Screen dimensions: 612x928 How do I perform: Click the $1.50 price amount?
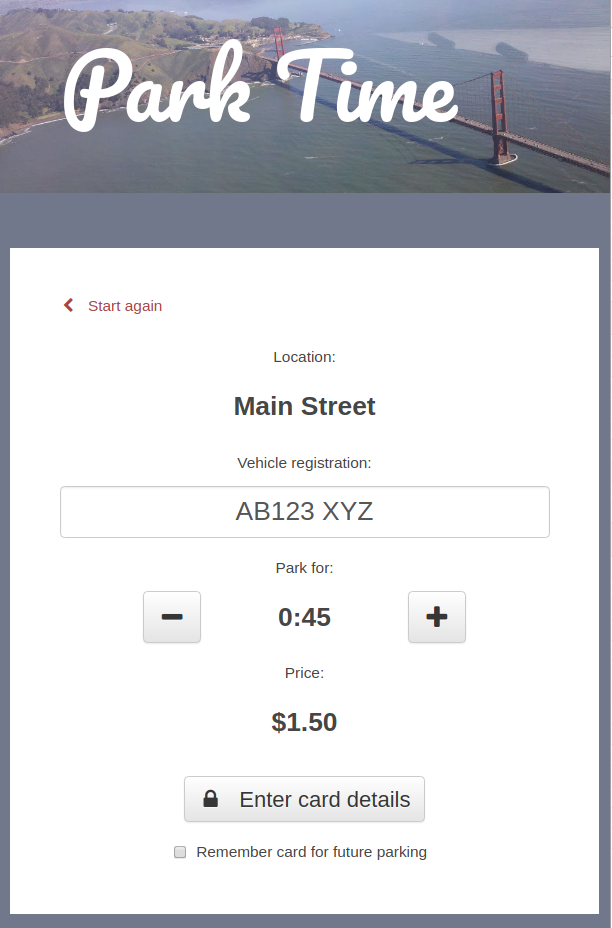click(305, 722)
